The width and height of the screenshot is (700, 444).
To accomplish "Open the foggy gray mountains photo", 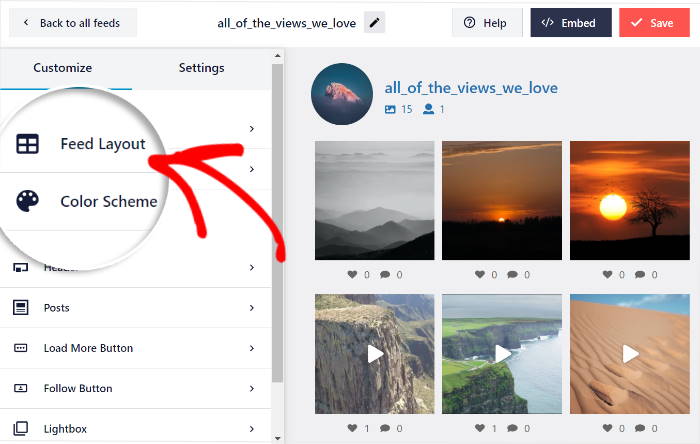I will (x=375, y=200).
